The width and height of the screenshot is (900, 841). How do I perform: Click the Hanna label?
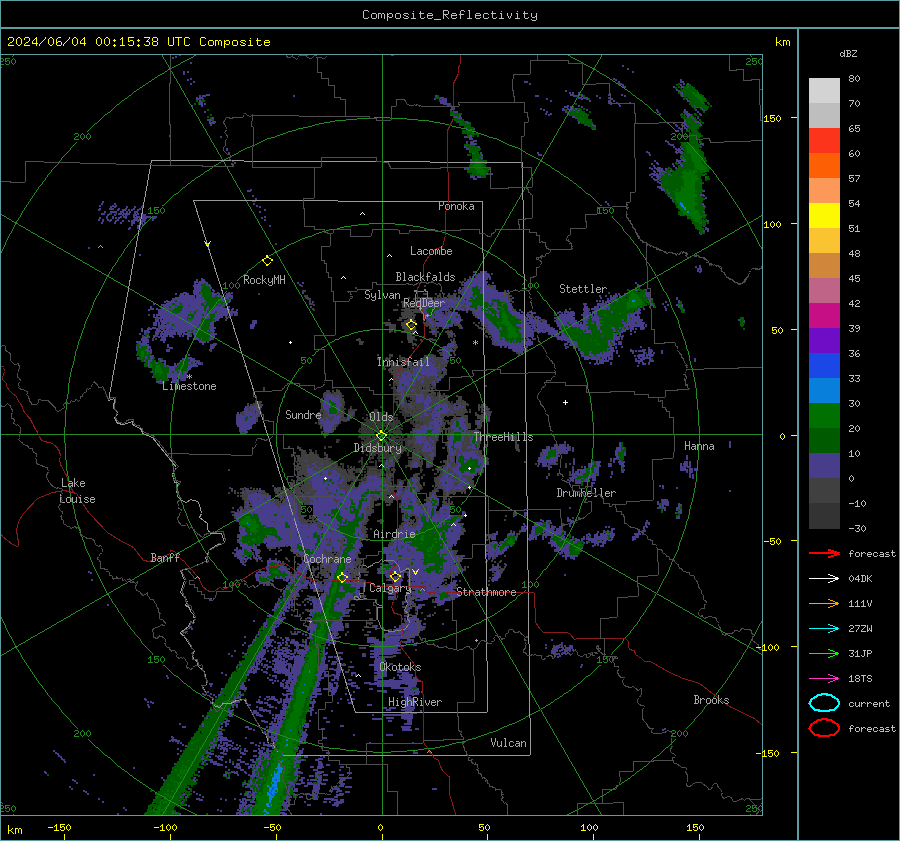(x=699, y=446)
